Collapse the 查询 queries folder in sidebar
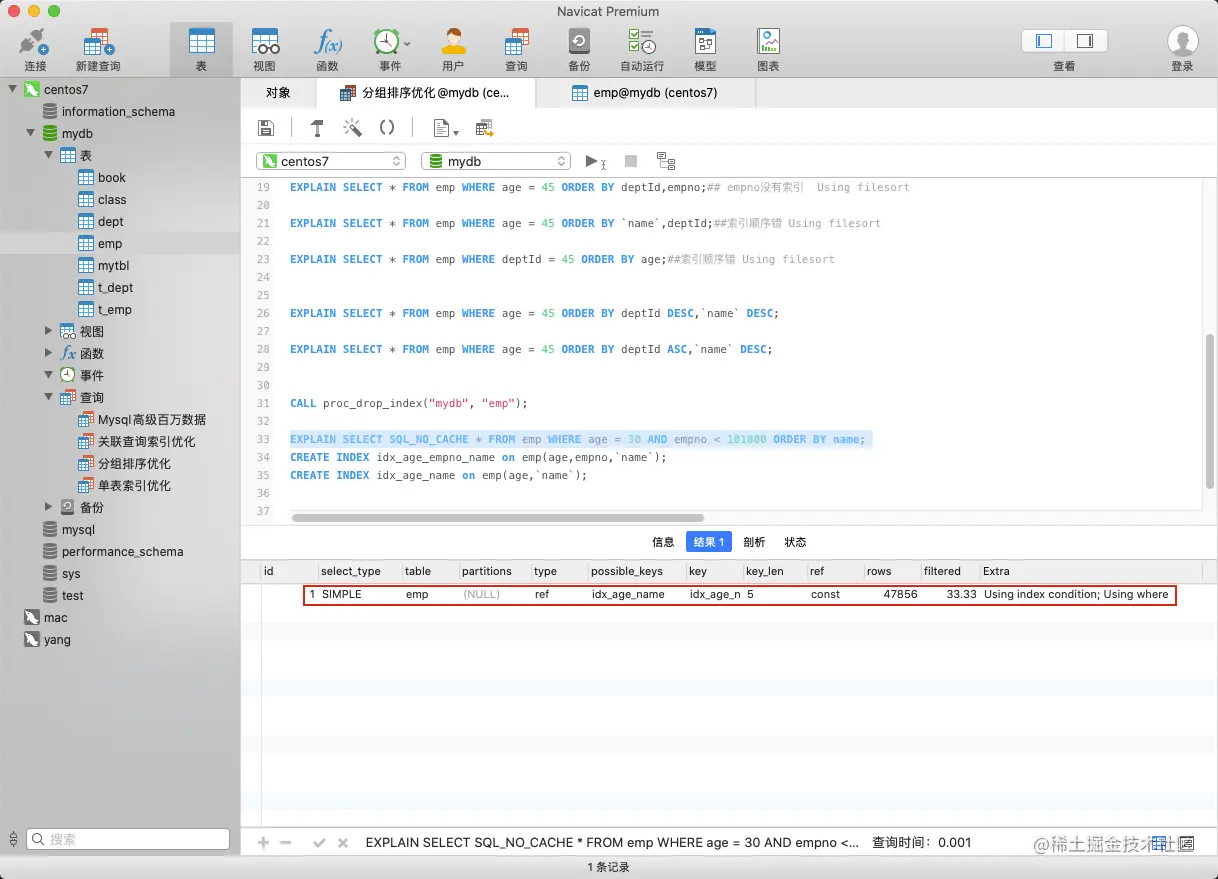 point(49,397)
